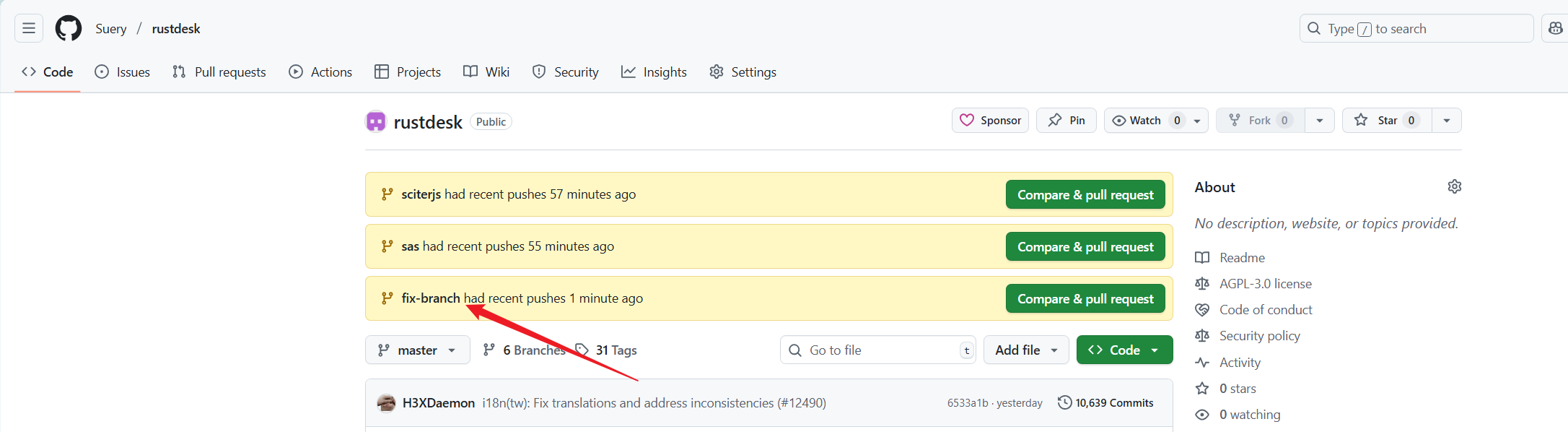Open the Fork dropdown arrow

(x=1320, y=121)
